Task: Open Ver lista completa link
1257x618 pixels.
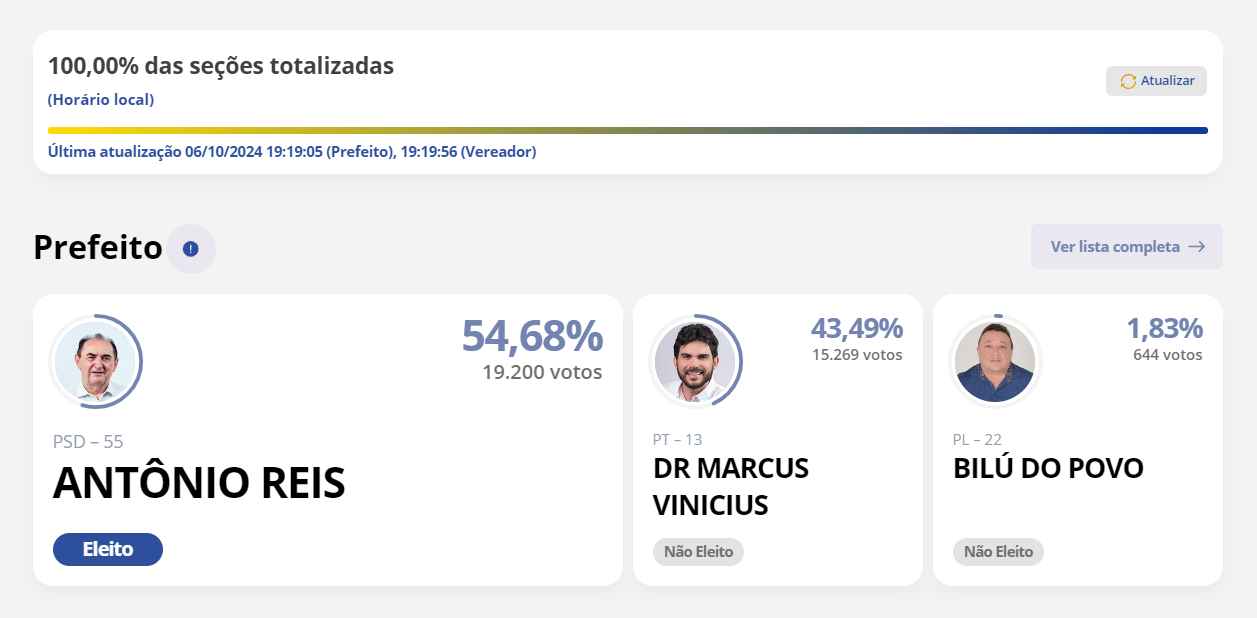Action: click(x=1126, y=247)
